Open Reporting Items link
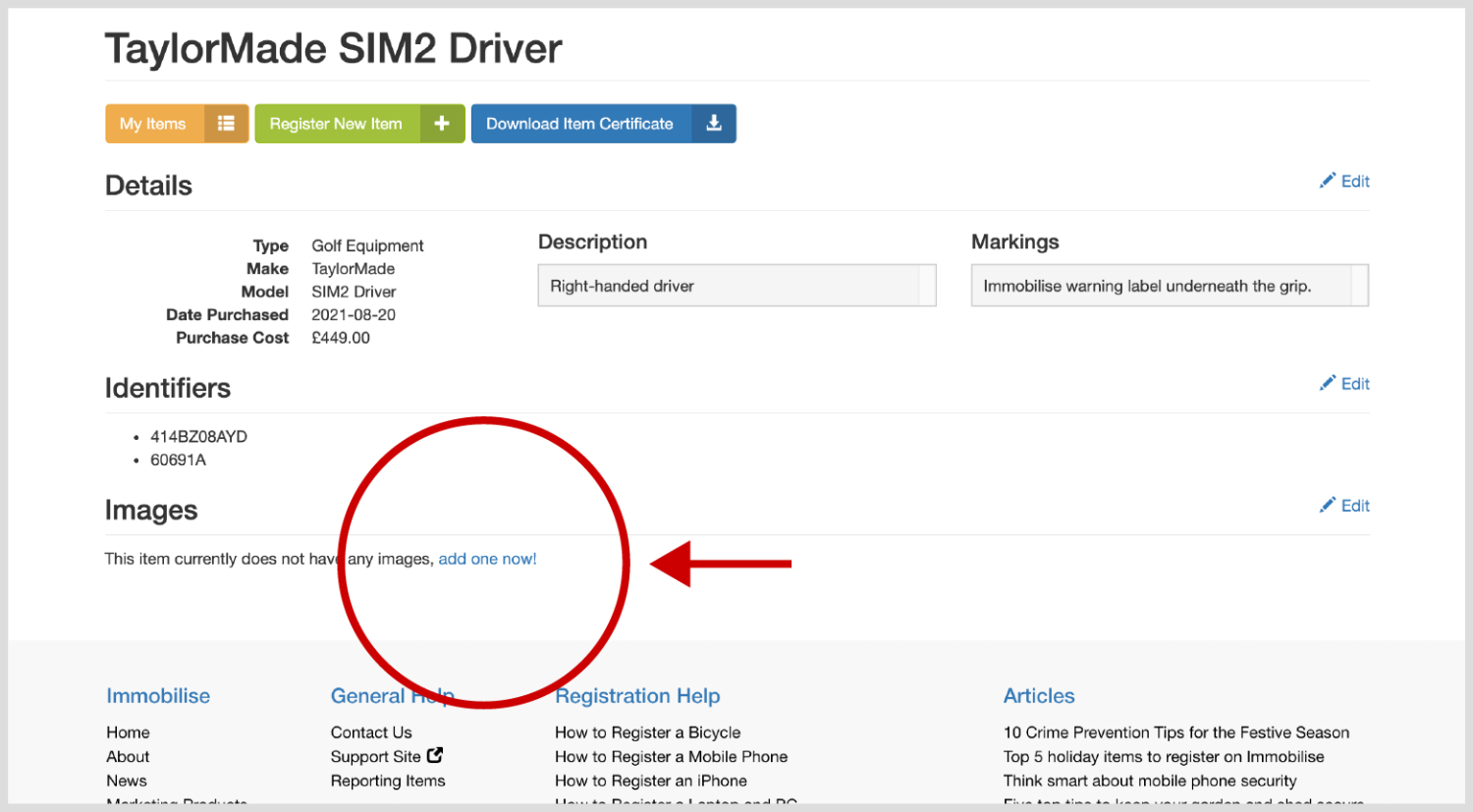 (x=388, y=781)
